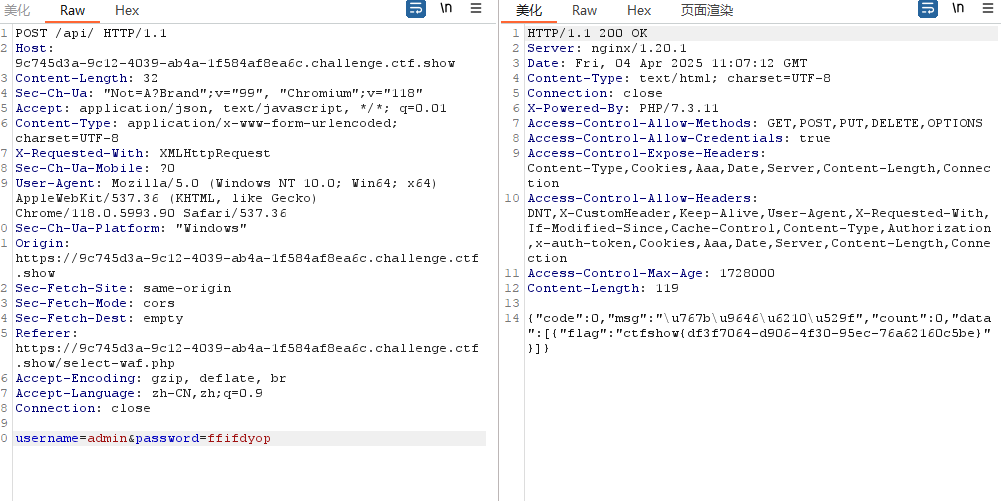Click the ctfshow flag value in response
The width and height of the screenshot is (1001, 501).
click(x=804, y=333)
